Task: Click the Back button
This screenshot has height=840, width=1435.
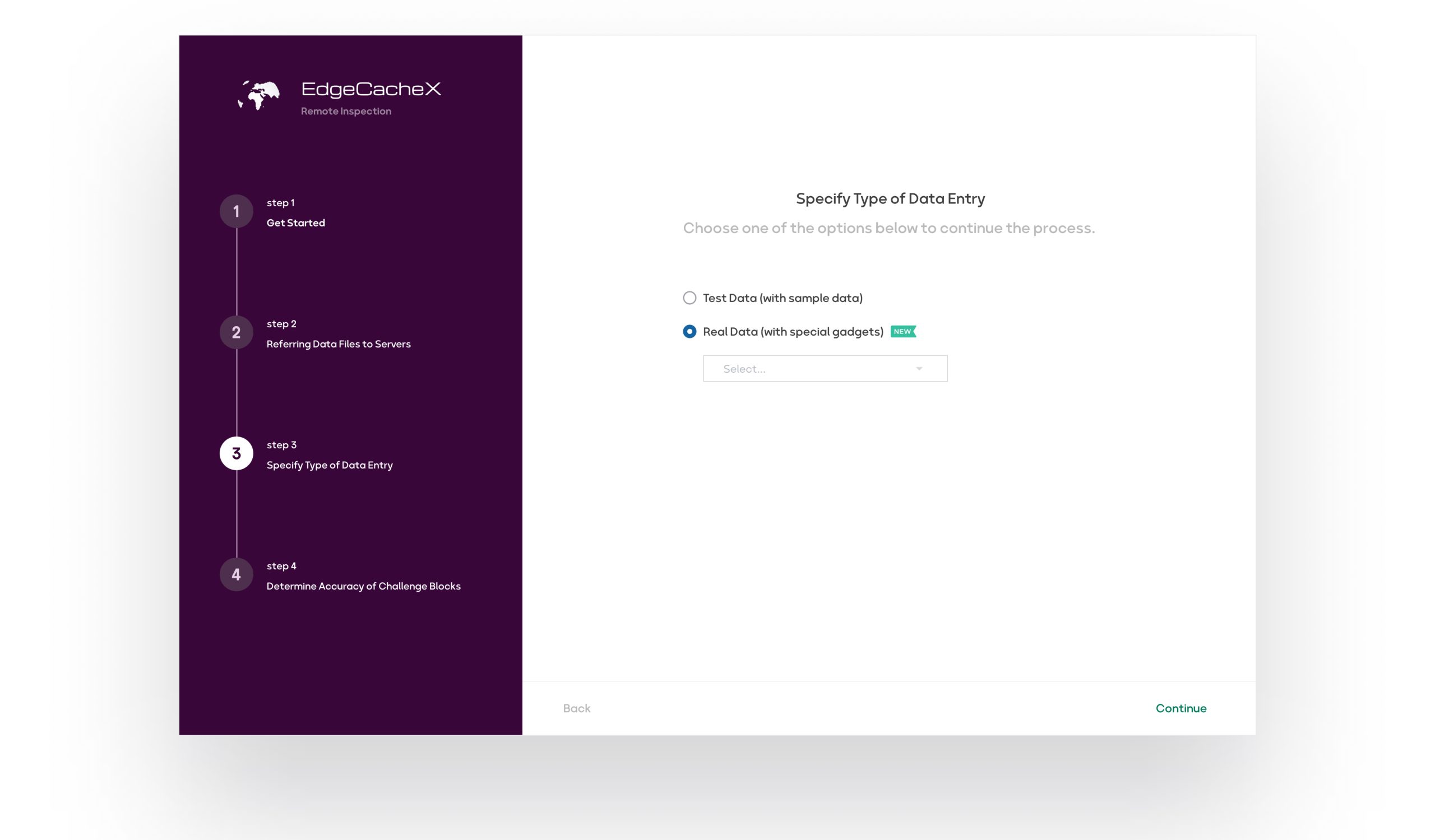Action: (576, 708)
